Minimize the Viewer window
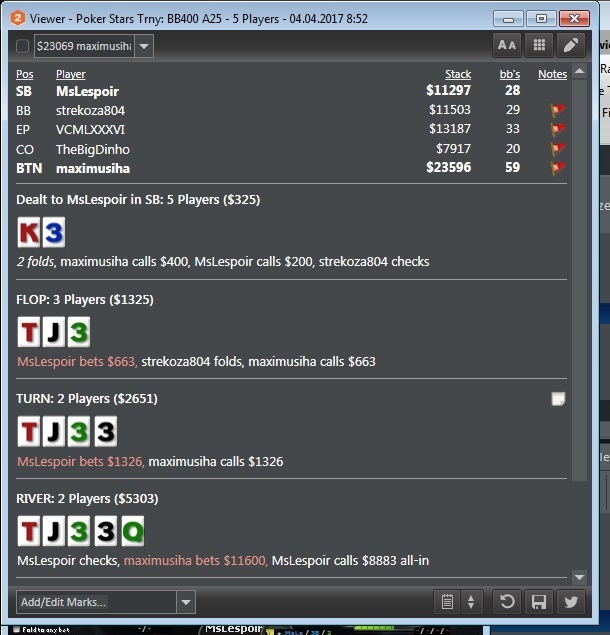The height and width of the screenshot is (635, 610). click(508, 19)
